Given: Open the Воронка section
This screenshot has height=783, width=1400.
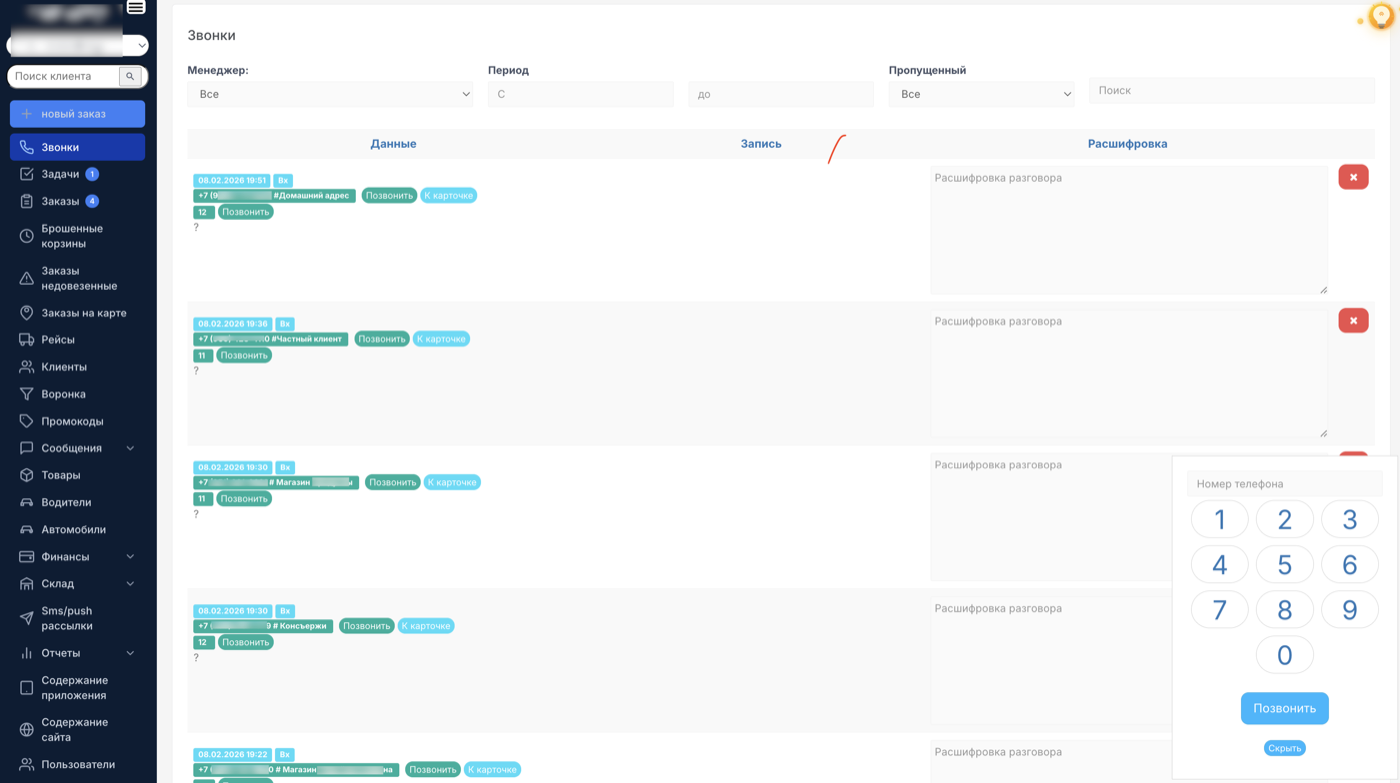Looking at the screenshot, I should click(x=63, y=394).
